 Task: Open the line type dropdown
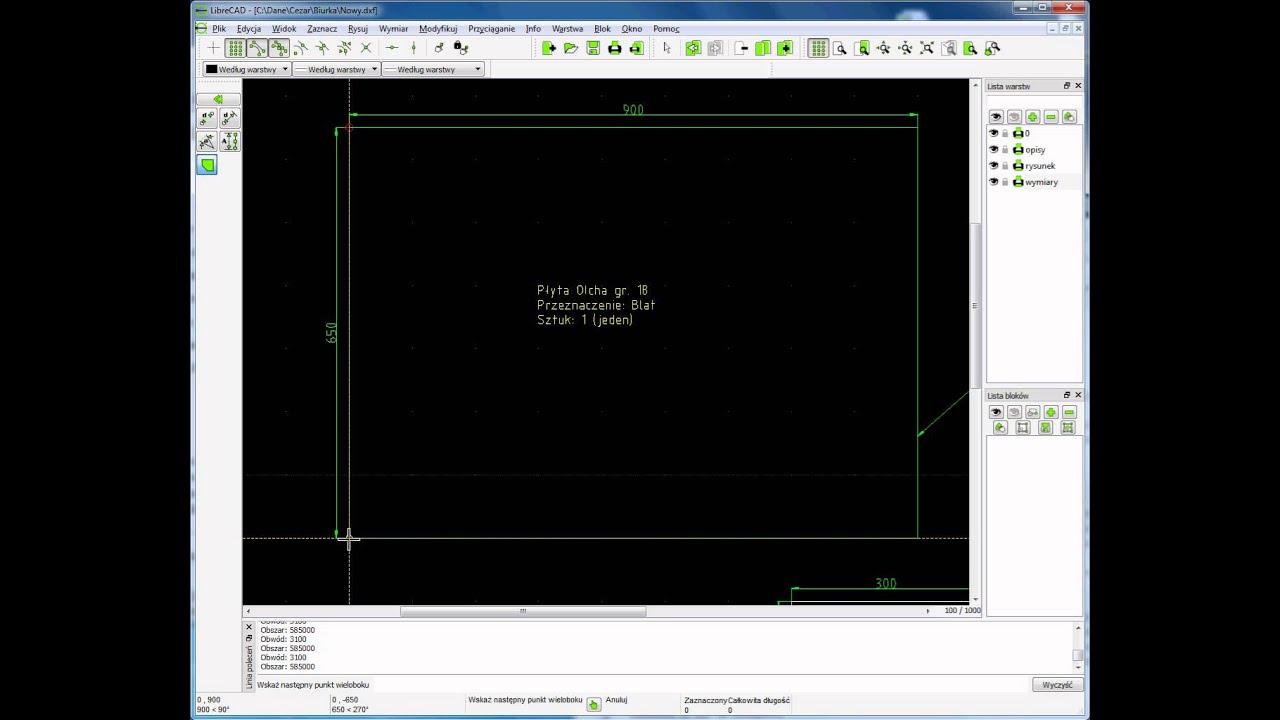point(433,69)
